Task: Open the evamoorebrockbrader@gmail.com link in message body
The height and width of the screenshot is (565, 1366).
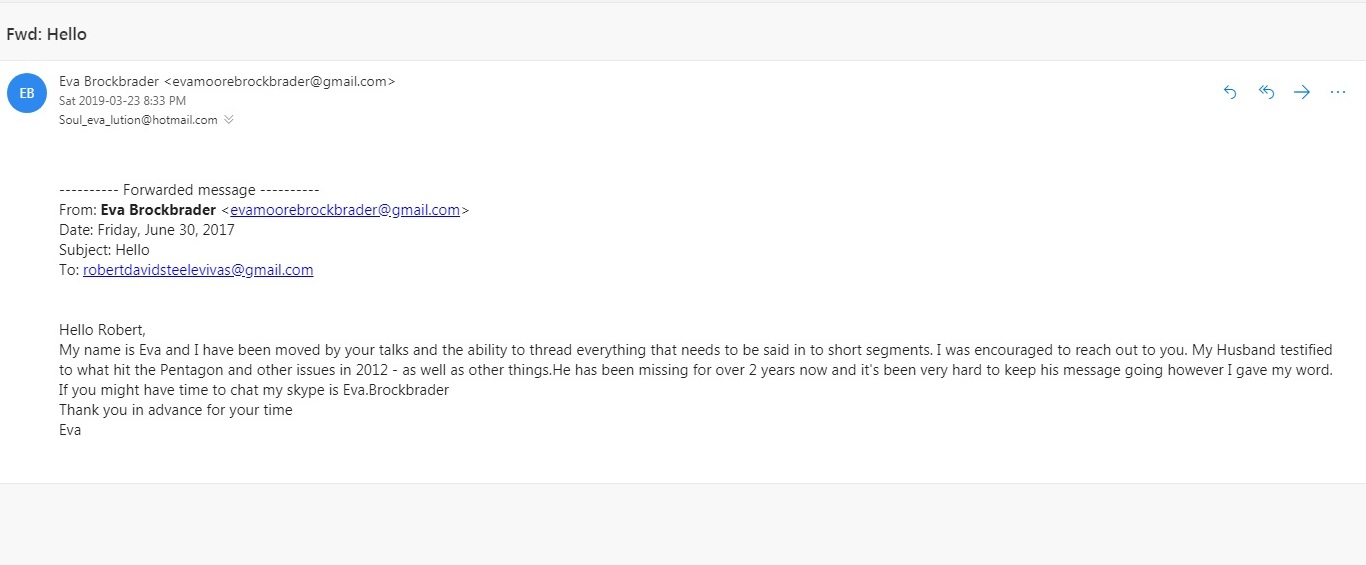Action: [345, 210]
